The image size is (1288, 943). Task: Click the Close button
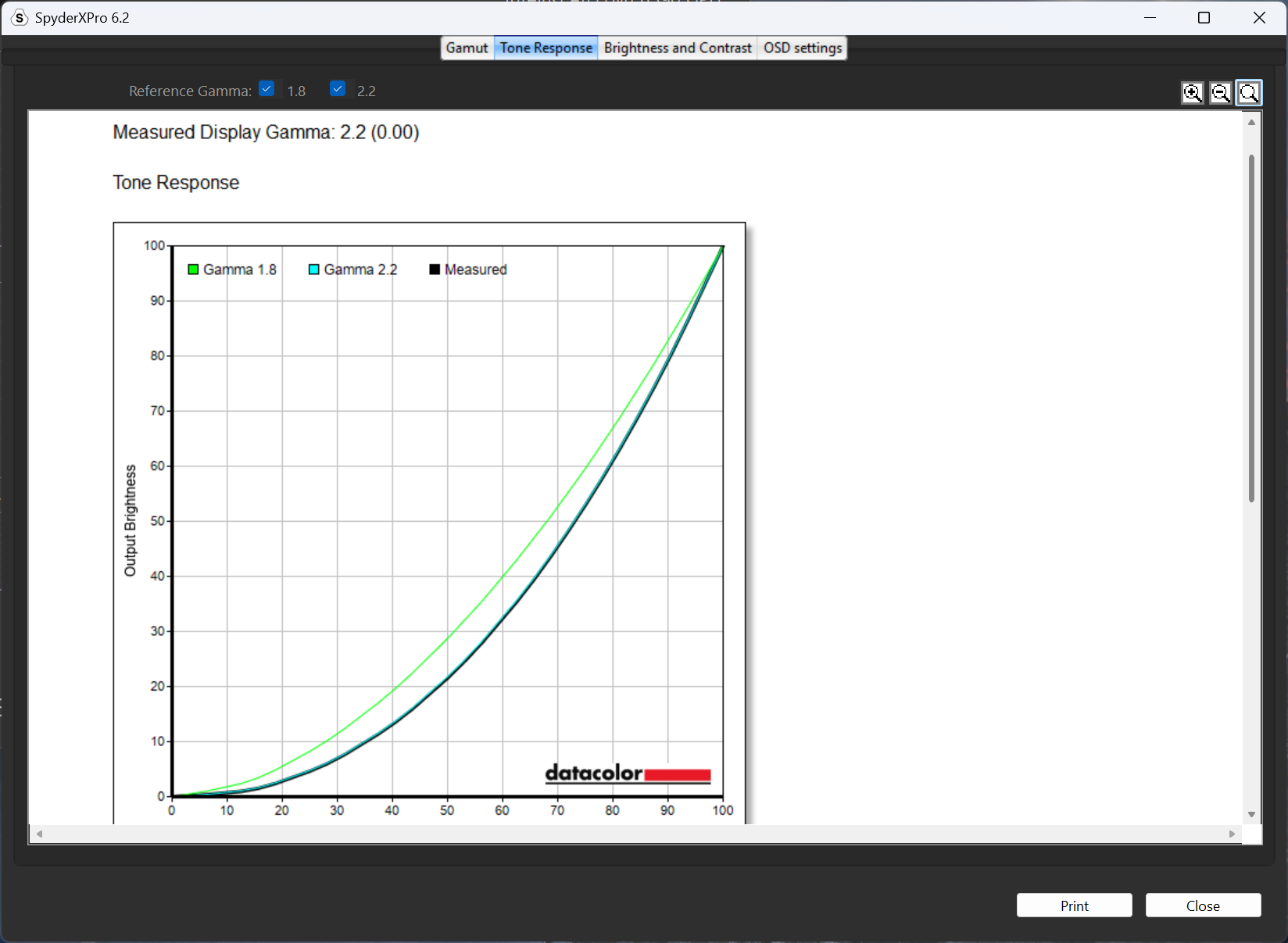click(1204, 905)
